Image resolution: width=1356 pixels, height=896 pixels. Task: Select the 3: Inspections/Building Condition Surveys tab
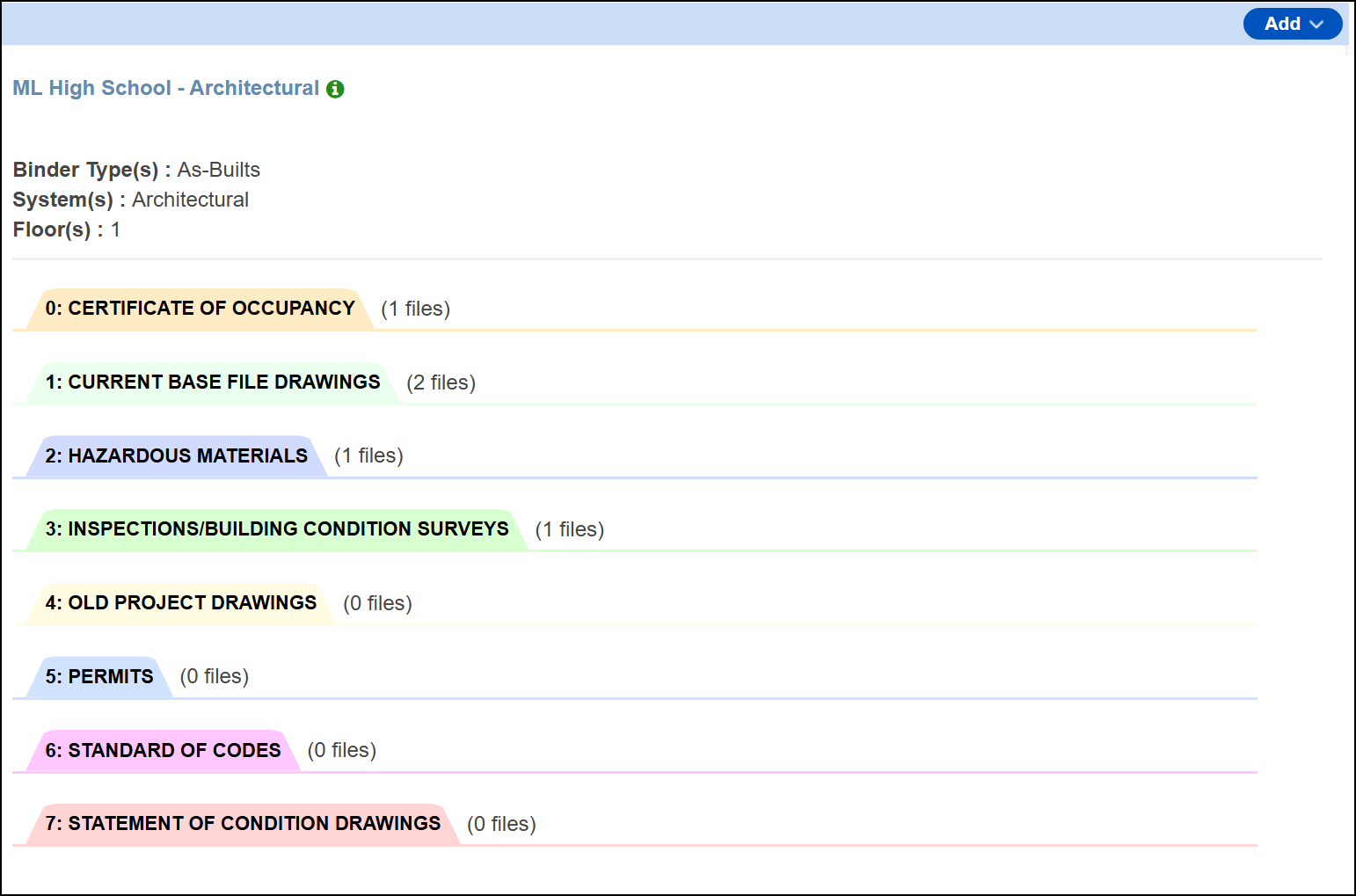tap(277, 529)
